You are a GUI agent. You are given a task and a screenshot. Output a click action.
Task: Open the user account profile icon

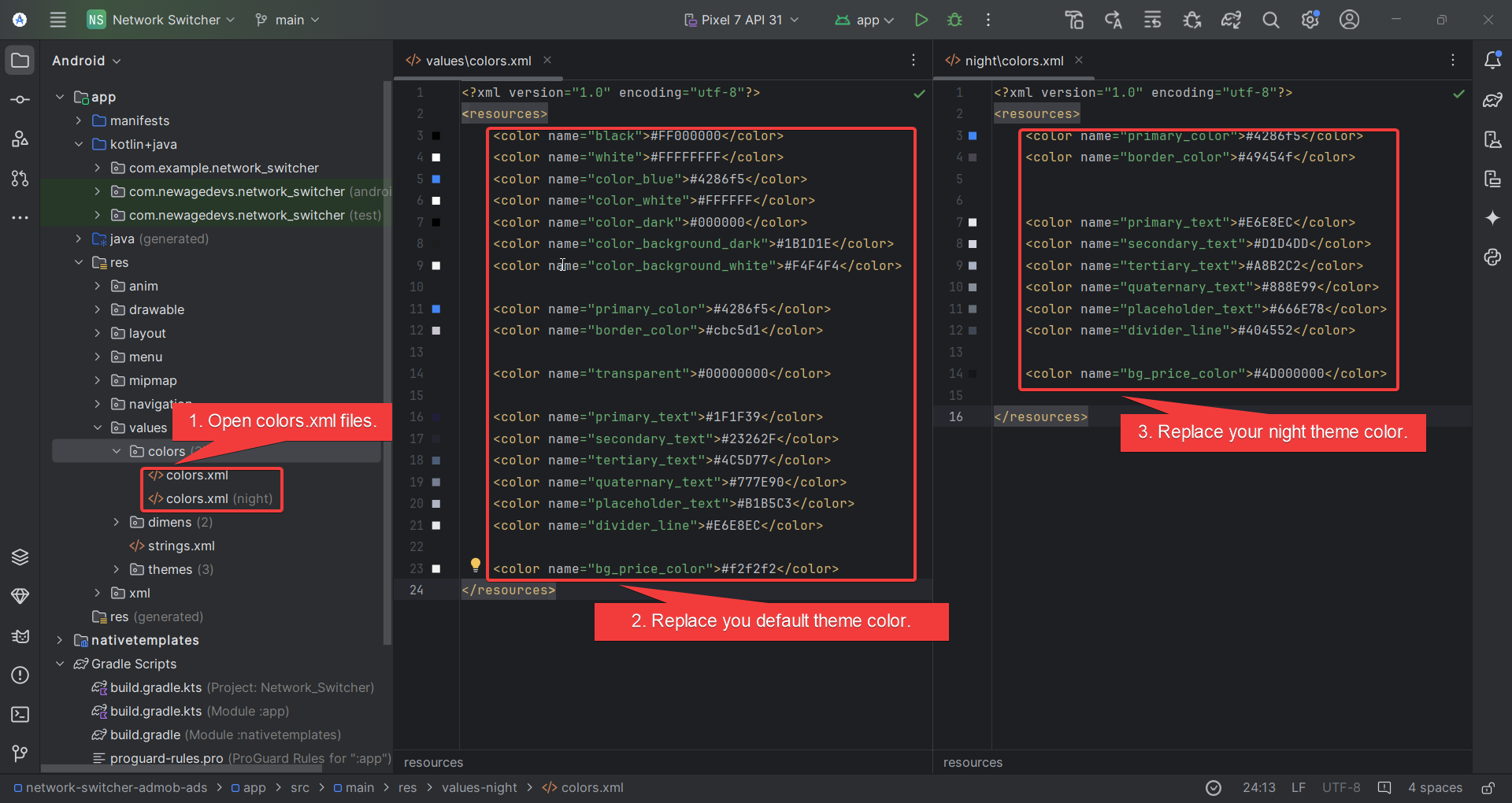[1349, 20]
